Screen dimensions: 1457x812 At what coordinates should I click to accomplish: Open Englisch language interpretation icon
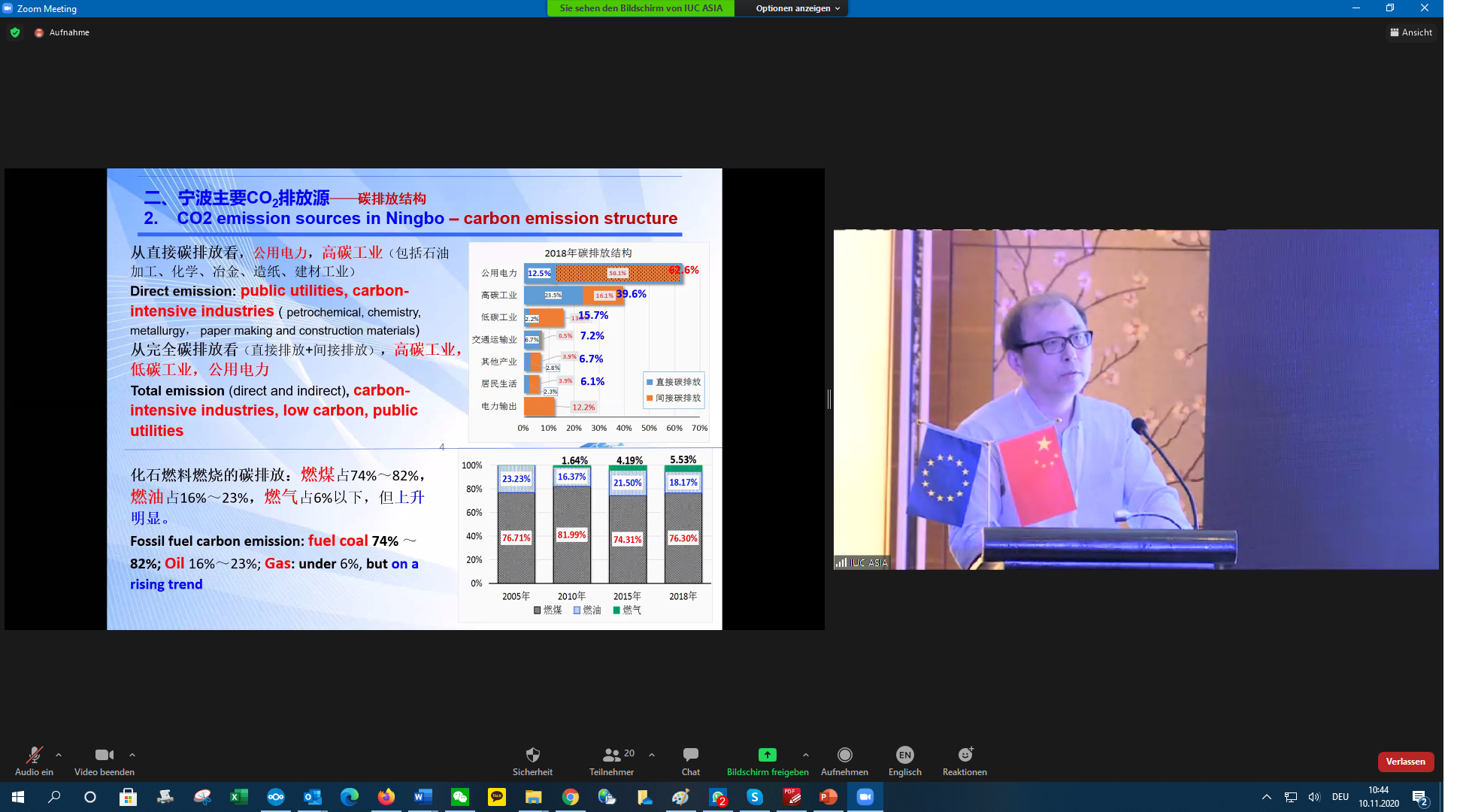[x=904, y=755]
